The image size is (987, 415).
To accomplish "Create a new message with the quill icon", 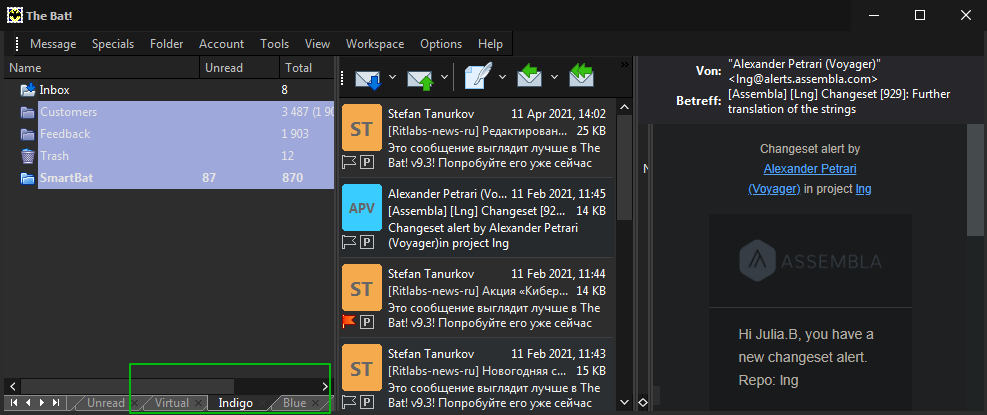I will point(478,77).
